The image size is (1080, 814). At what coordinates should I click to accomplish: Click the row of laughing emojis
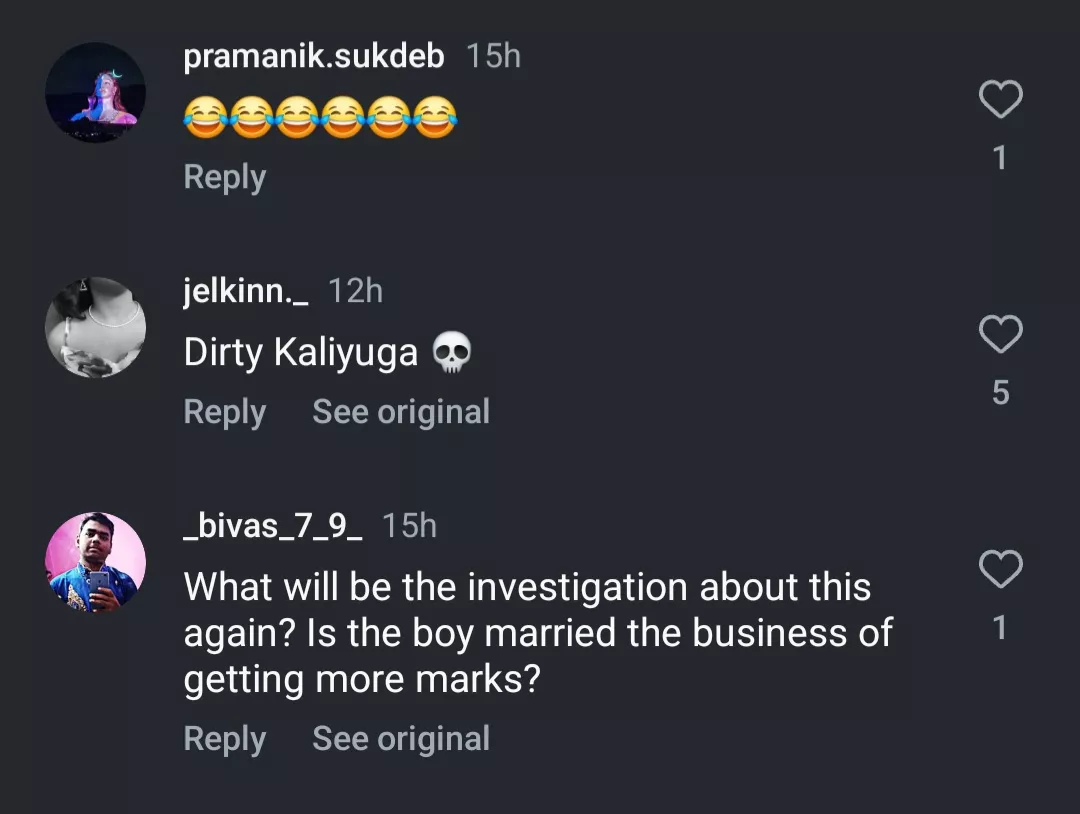(x=320, y=117)
